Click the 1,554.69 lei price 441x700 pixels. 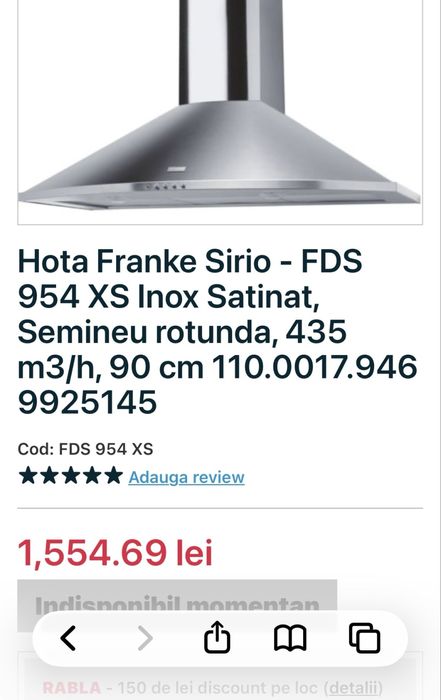(x=115, y=553)
